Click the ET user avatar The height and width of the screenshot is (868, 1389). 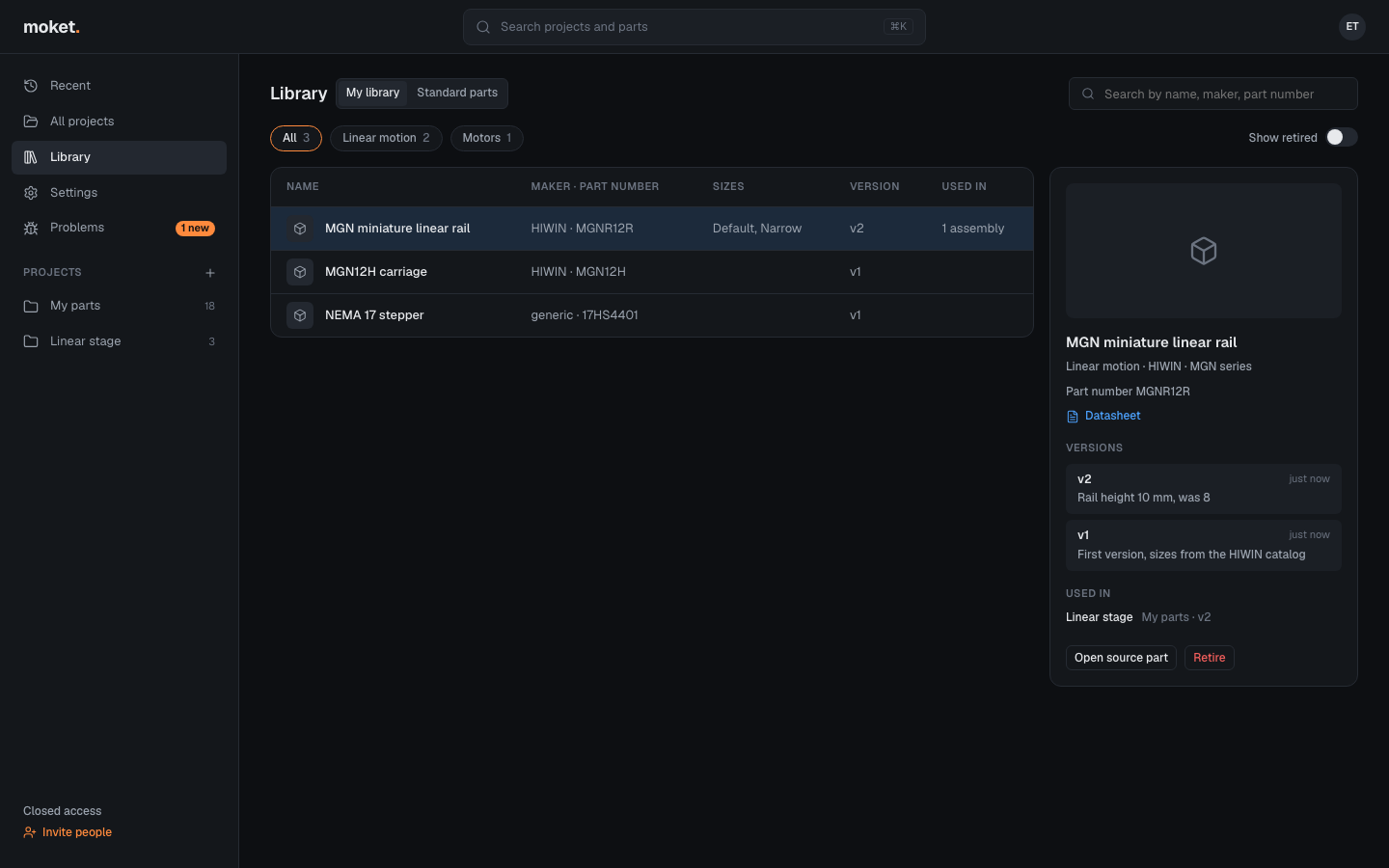(x=1352, y=27)
